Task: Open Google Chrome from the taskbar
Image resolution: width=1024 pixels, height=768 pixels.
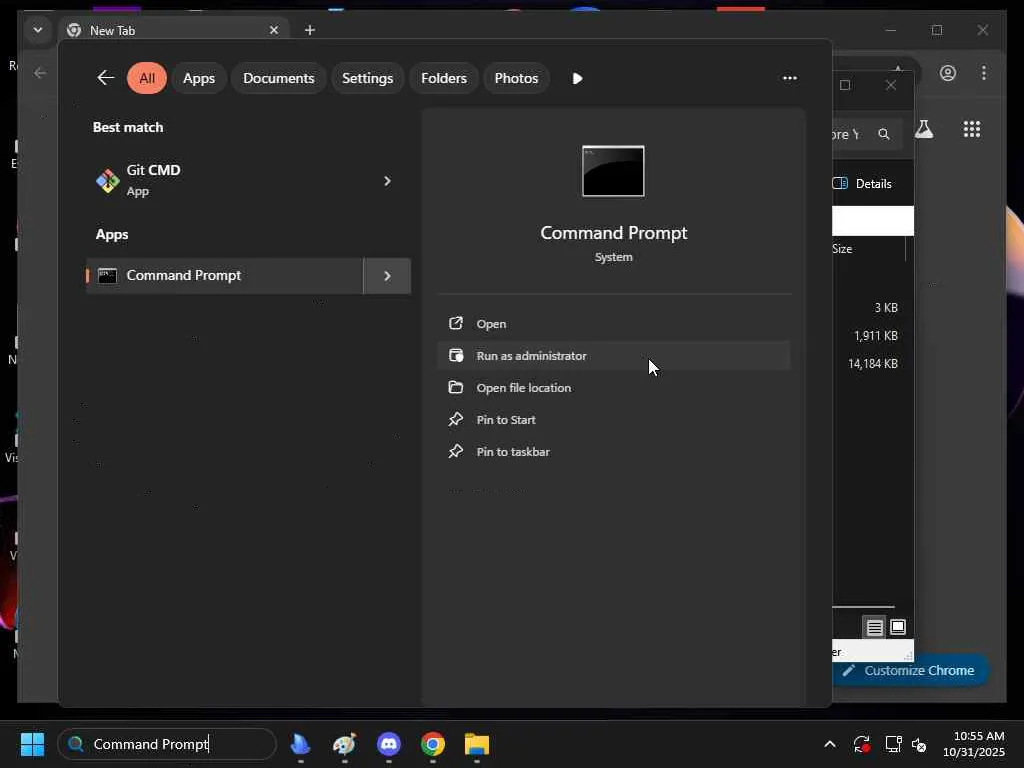Action: point(433,744)
